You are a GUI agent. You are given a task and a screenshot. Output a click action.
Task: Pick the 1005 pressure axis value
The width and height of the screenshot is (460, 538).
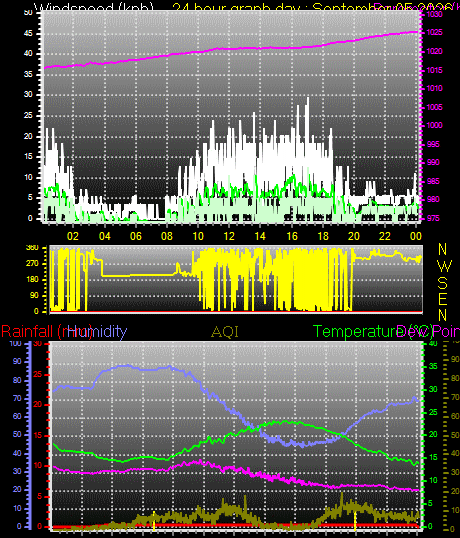(x=434, y=107)
